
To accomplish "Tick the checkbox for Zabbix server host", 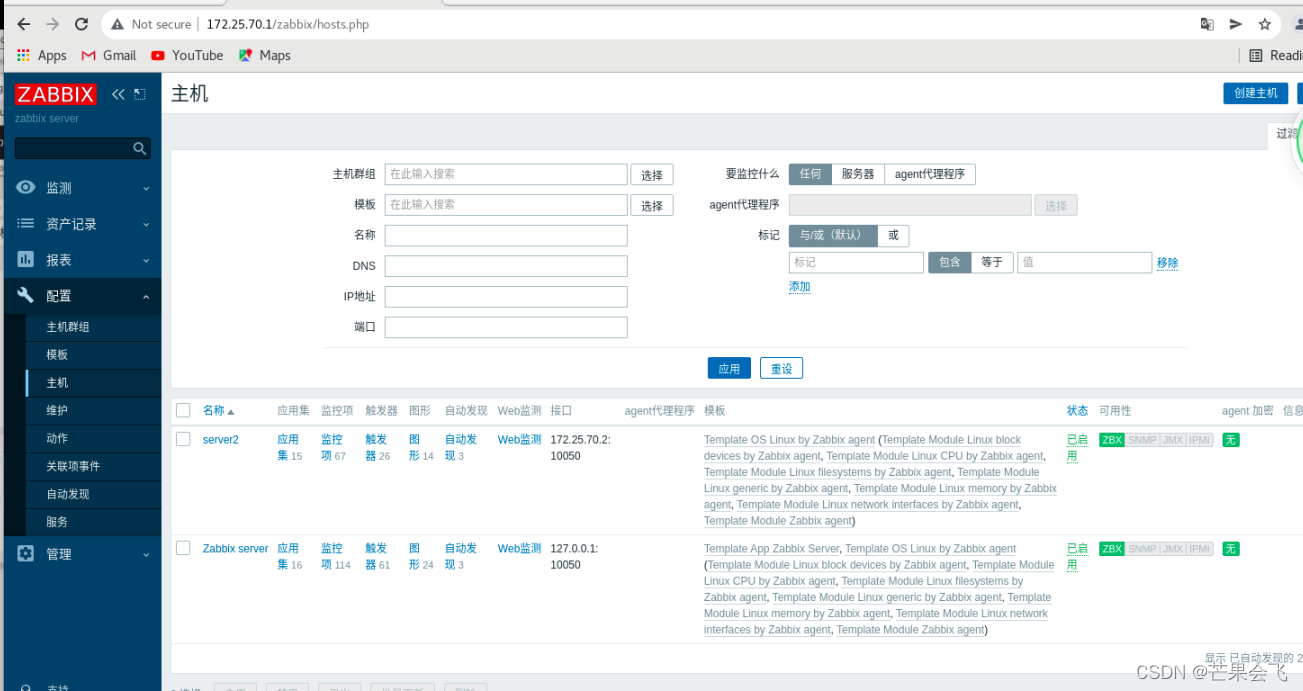I will tap(183, 548).
